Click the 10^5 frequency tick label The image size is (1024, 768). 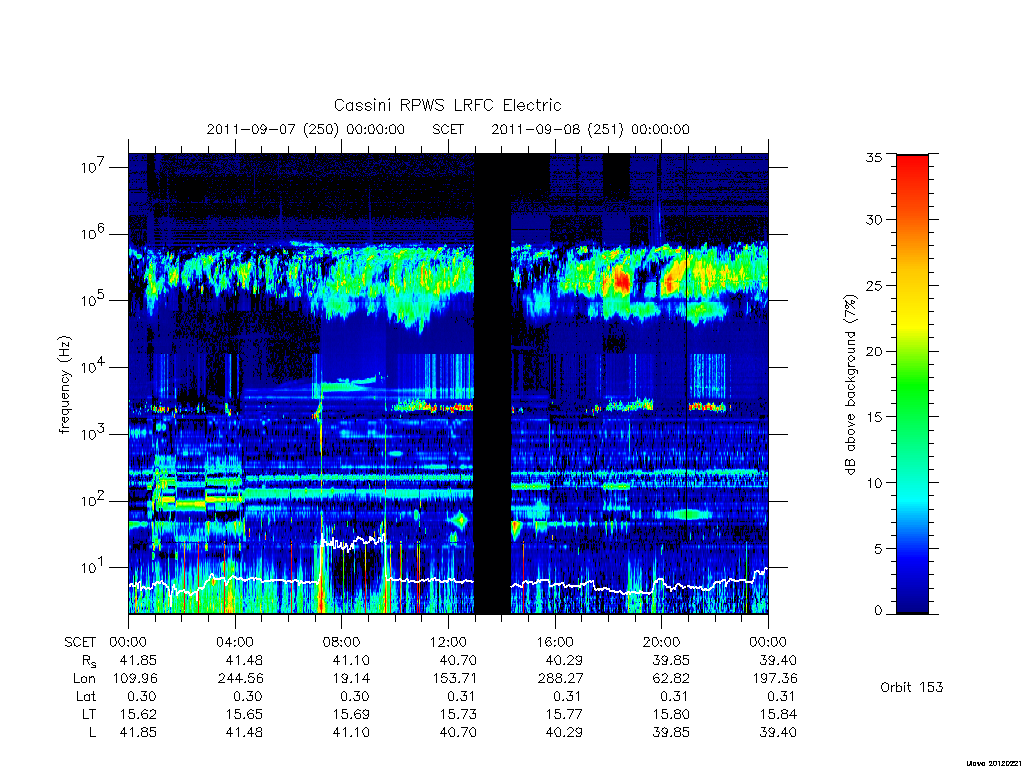point(93,300)
